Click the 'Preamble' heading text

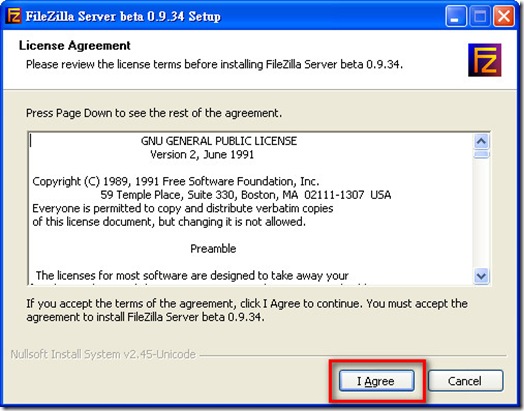pyautogui.click(x=213, y=249)
